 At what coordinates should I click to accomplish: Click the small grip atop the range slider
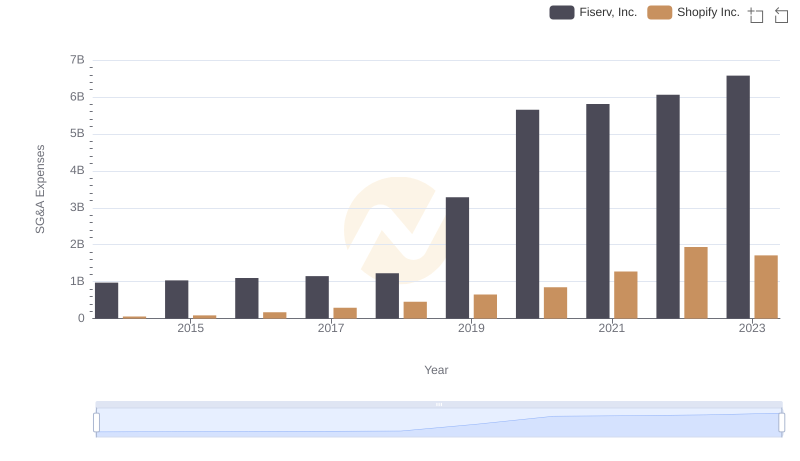[439, 404]
